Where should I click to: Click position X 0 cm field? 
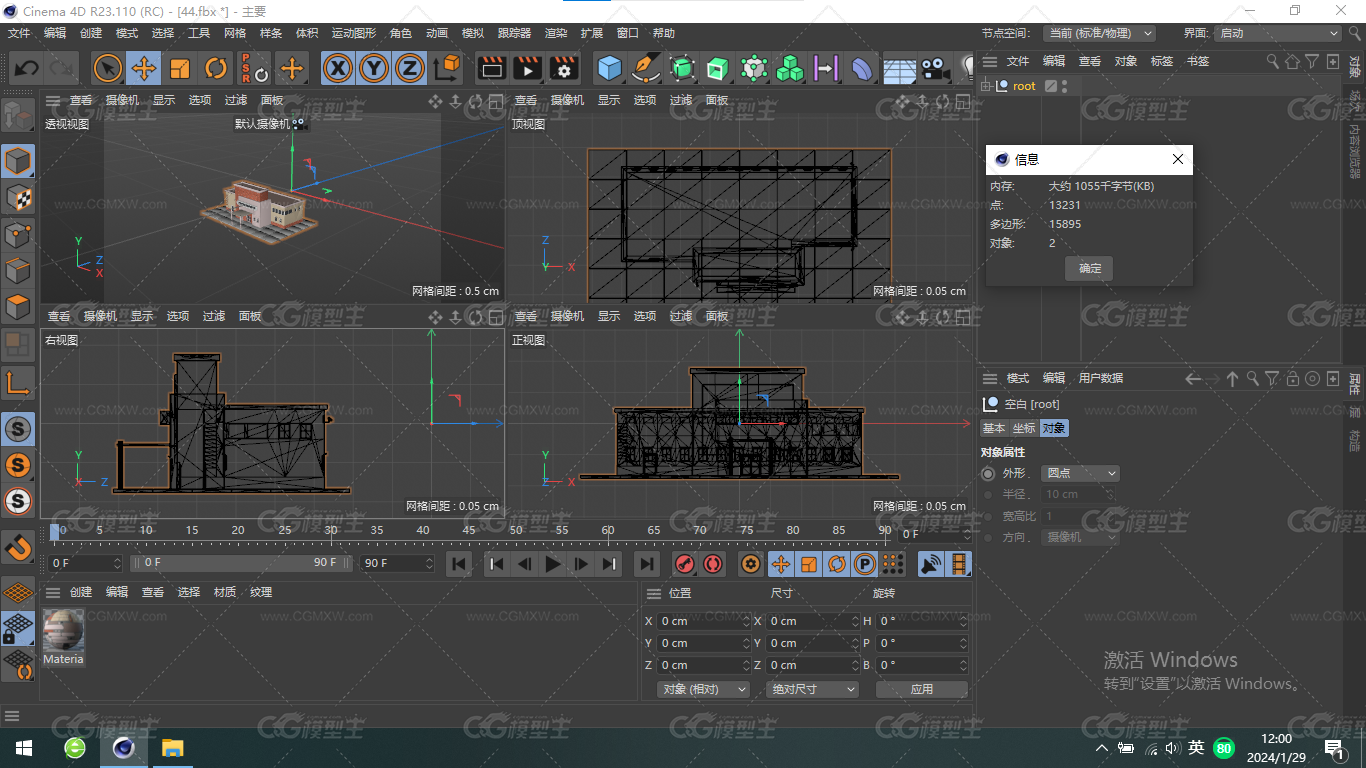[x=704, y=621]
